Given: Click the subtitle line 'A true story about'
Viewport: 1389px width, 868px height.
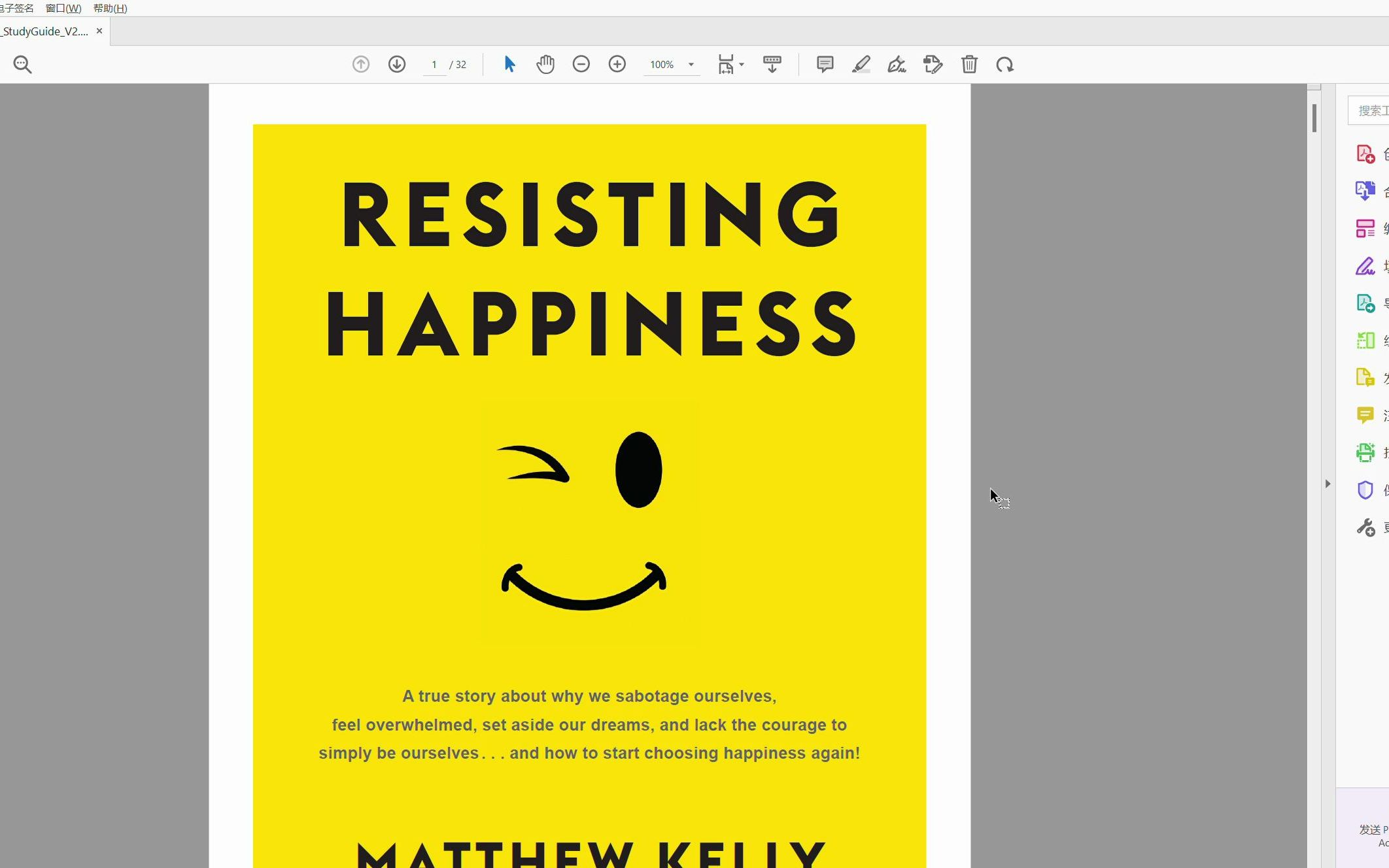Looking at the screenshot, I should click(589, 696).
